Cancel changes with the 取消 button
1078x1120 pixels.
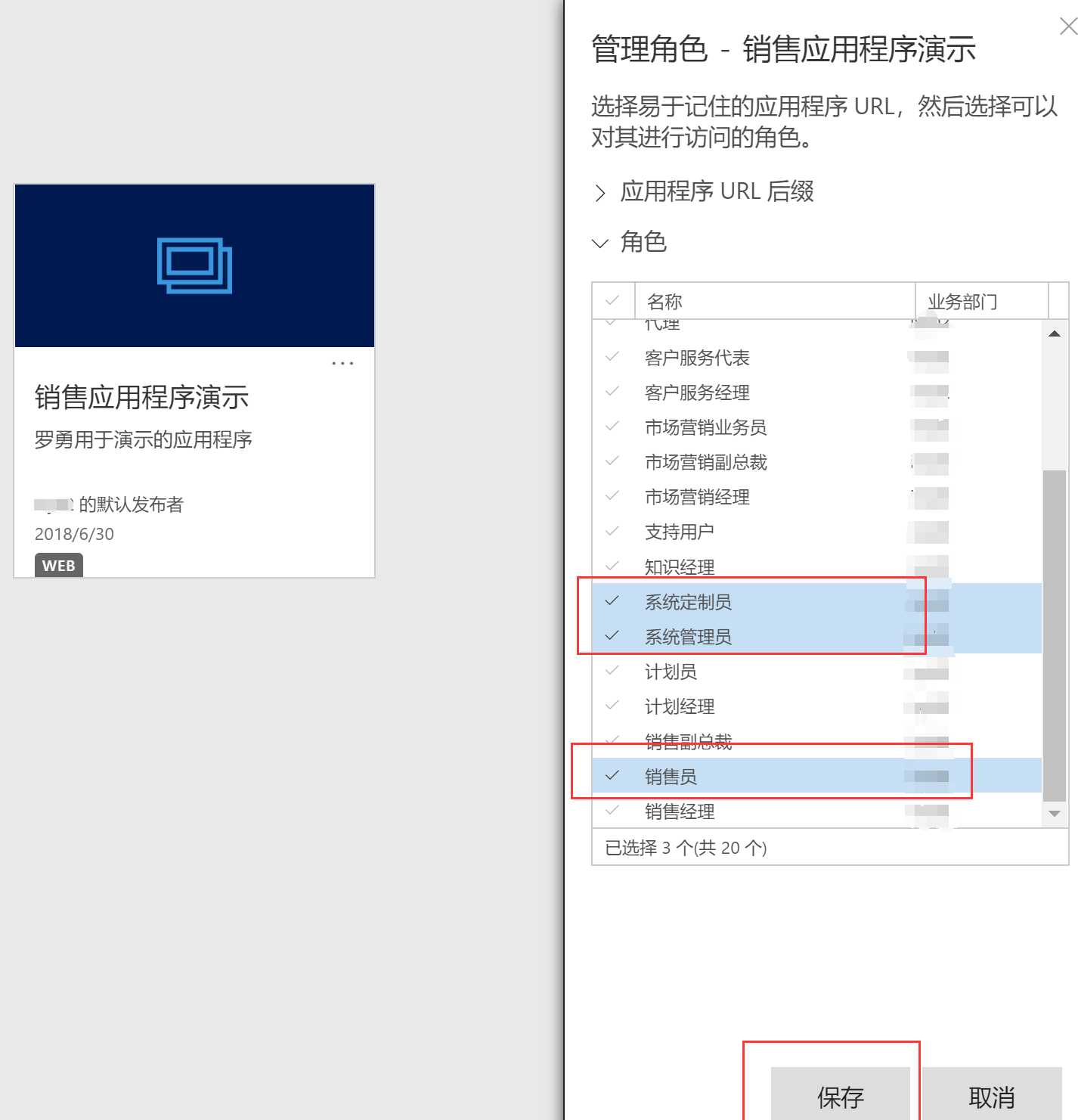992,1094
